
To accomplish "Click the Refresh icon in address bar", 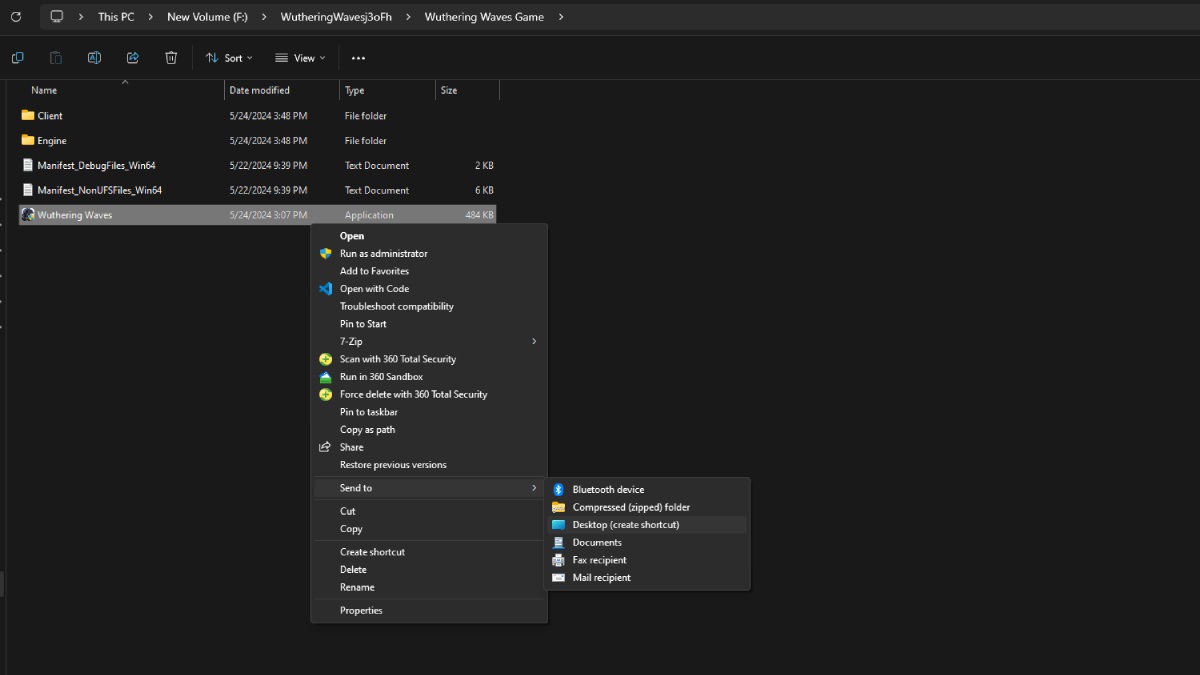I will (x=15, y=17).
